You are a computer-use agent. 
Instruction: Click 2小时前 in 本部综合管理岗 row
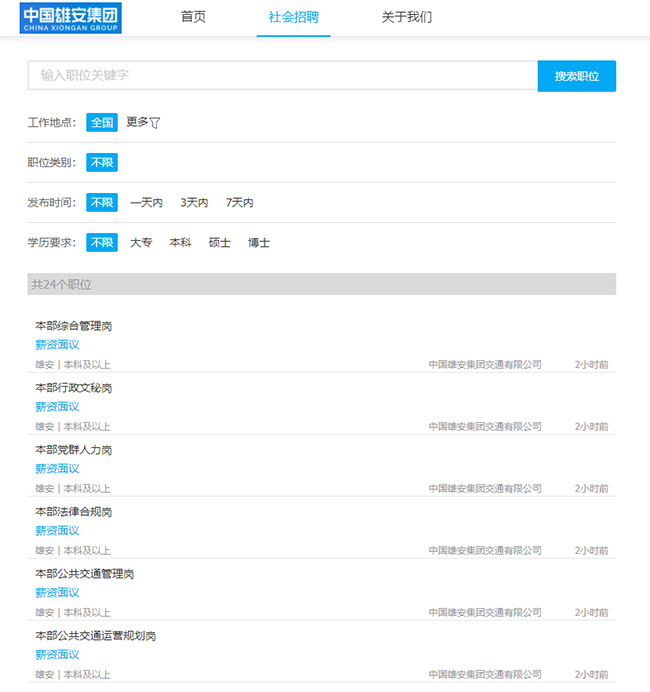pyautogui.click(x=591, y=365)
